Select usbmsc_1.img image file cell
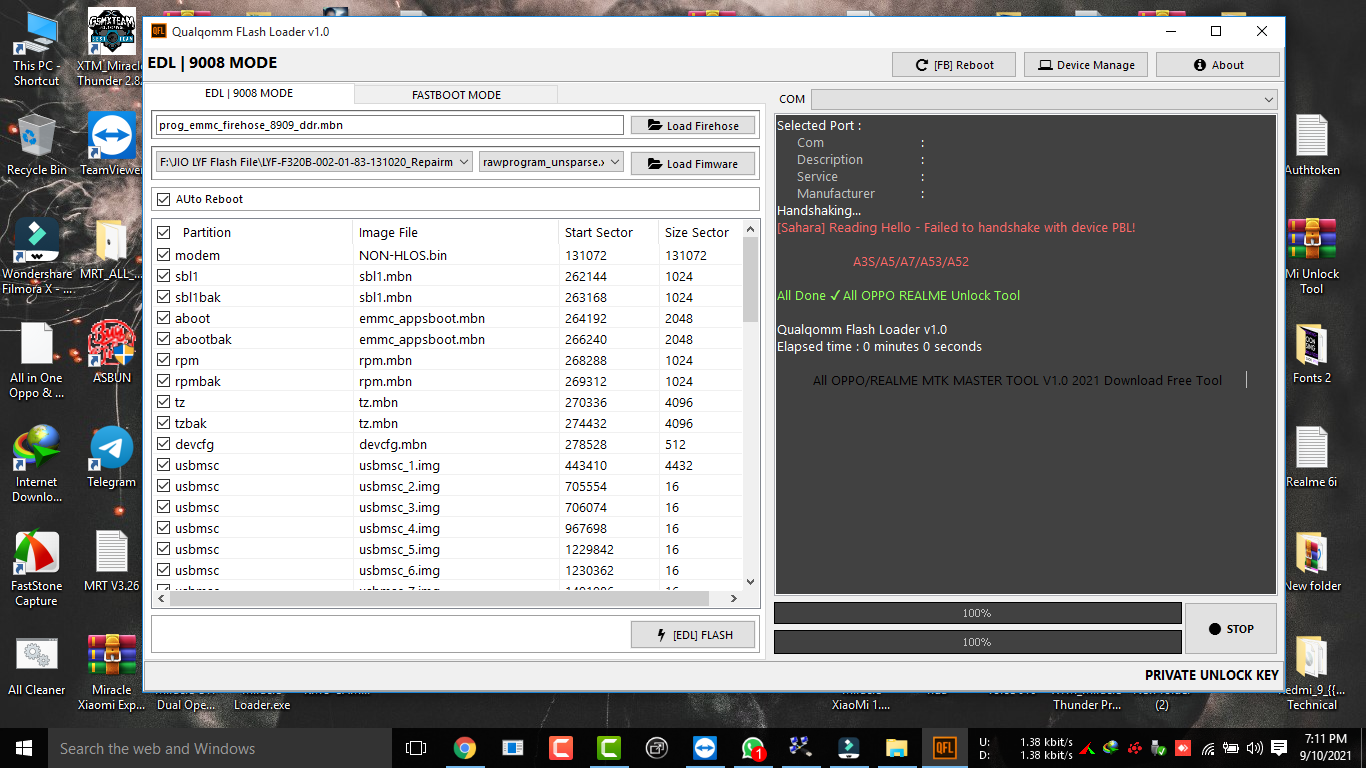Image resolution: width=1366 pixels, height=768 pixels. (x=399, y=465)
